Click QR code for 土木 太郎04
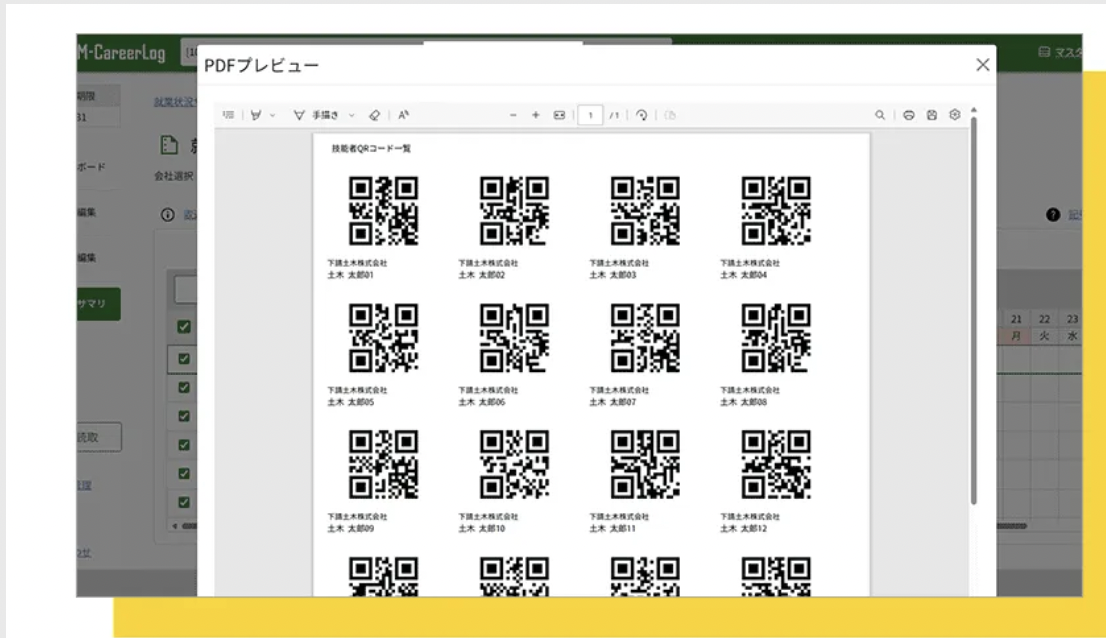This screenshot has width=1106, height=638. click(776, 211)
